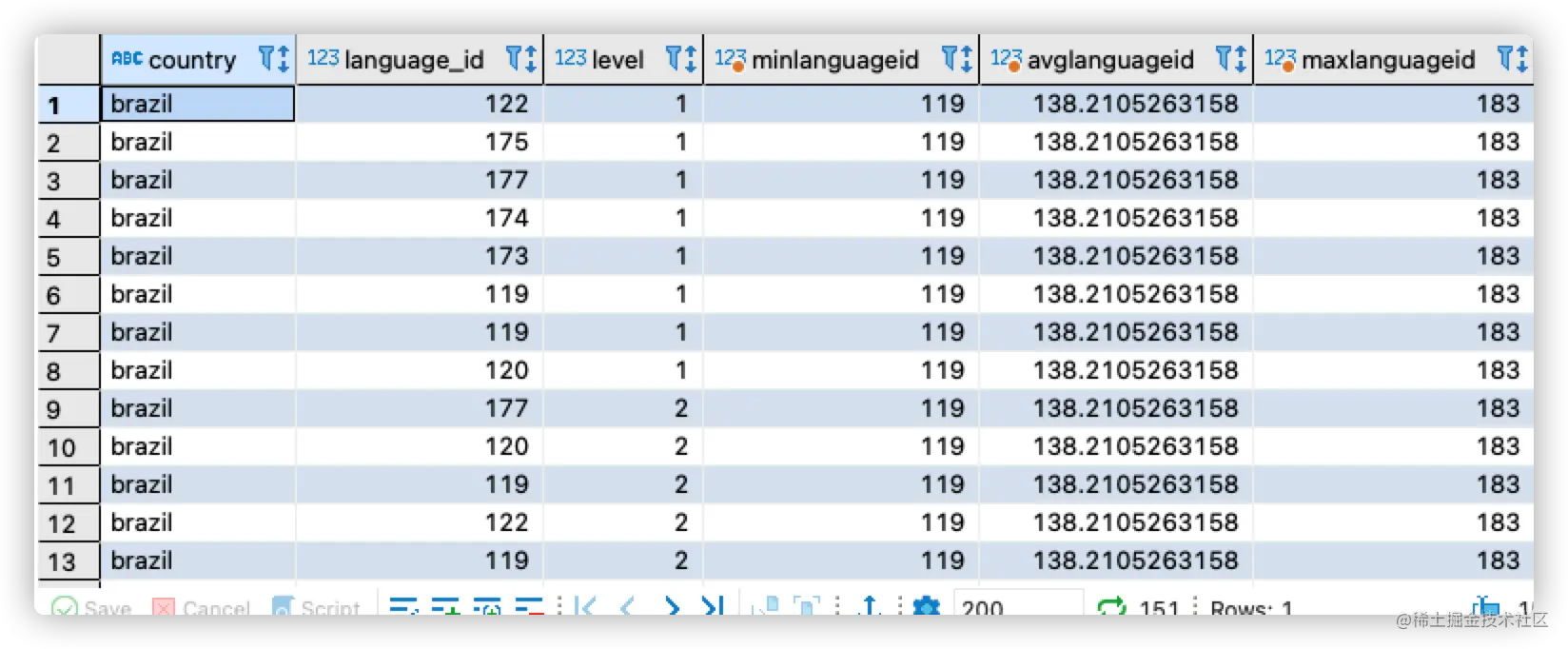Select row number 11 header
Screen dimensions: 1568x649
click(69, 484)
